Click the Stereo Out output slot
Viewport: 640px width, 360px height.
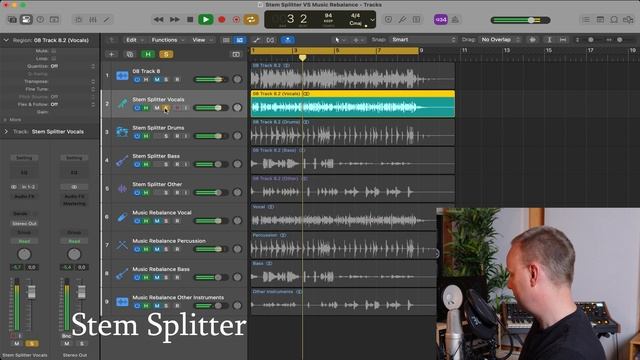pos(24,224)
